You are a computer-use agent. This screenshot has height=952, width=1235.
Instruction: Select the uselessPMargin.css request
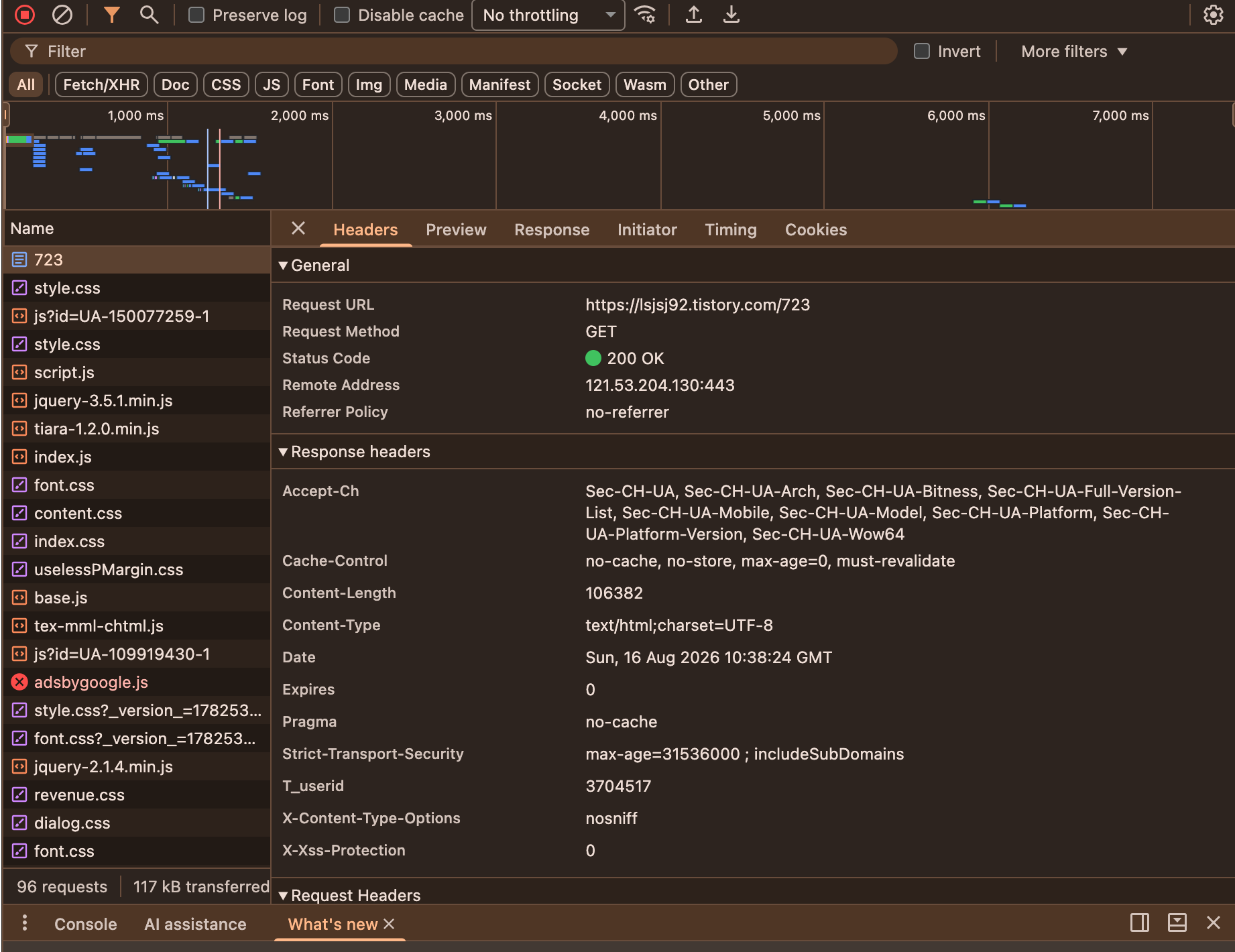pos(137,569)
